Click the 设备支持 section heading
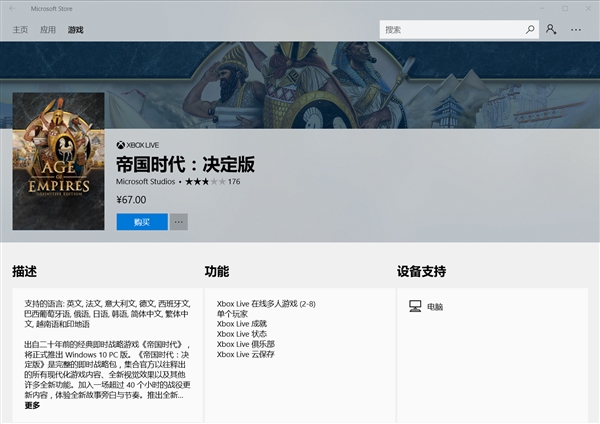600x424 pixels. point(421,271)
